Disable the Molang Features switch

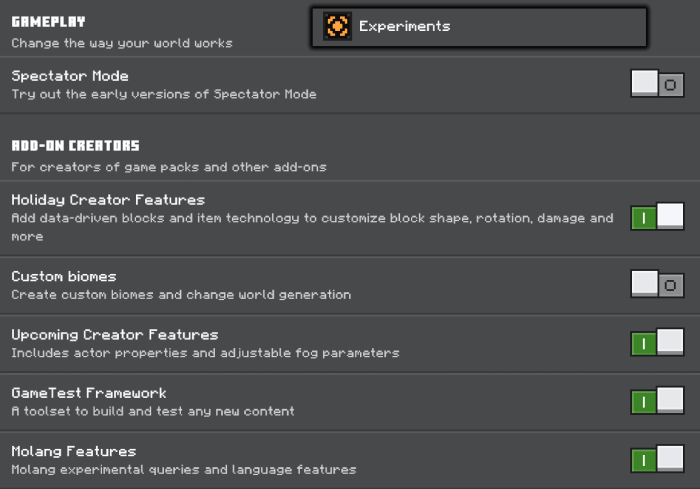point(657,460)
